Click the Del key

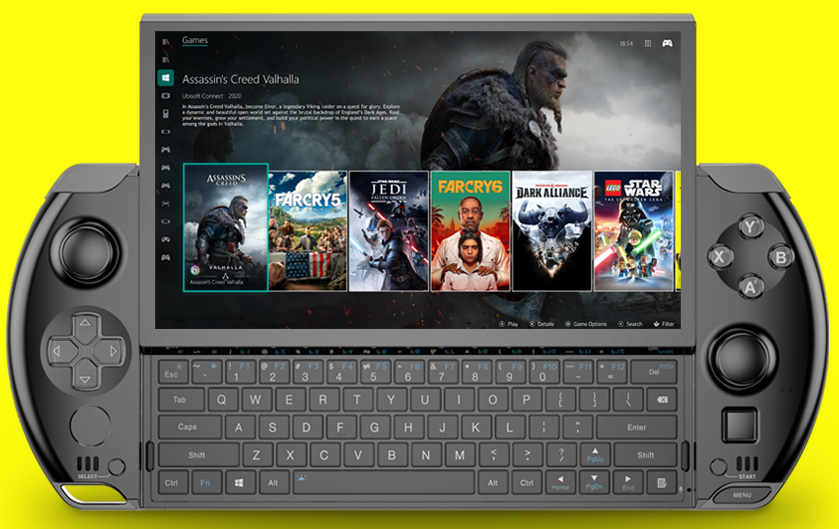[x=654, y=372]
